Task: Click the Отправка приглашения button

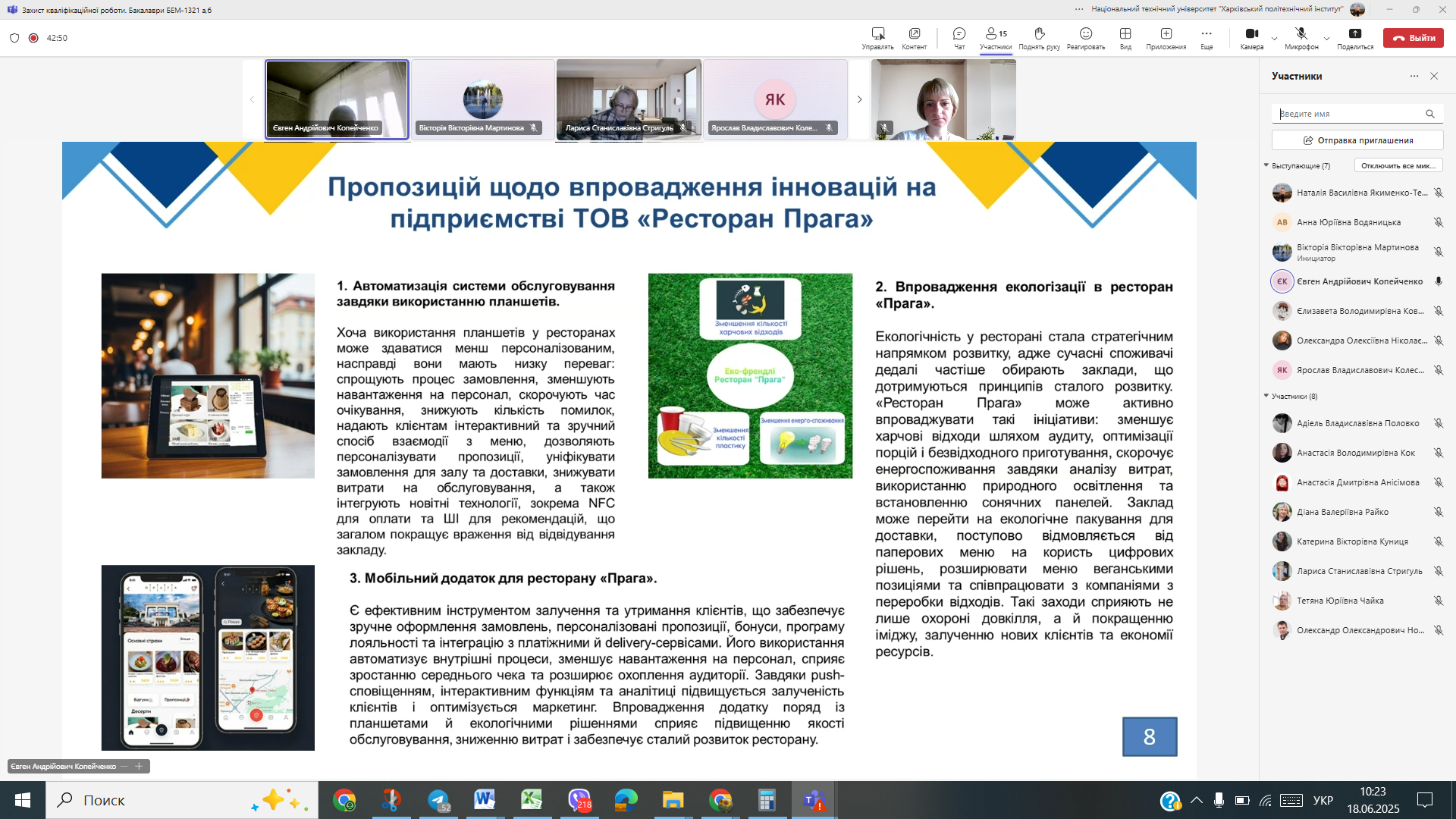Action: tap(1357, 140)
